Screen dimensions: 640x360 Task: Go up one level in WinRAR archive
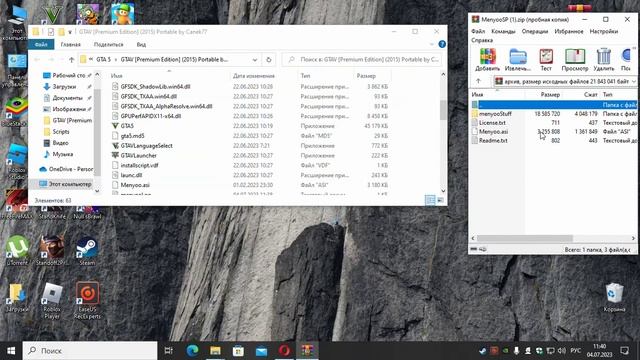click(x=478, y=81)
